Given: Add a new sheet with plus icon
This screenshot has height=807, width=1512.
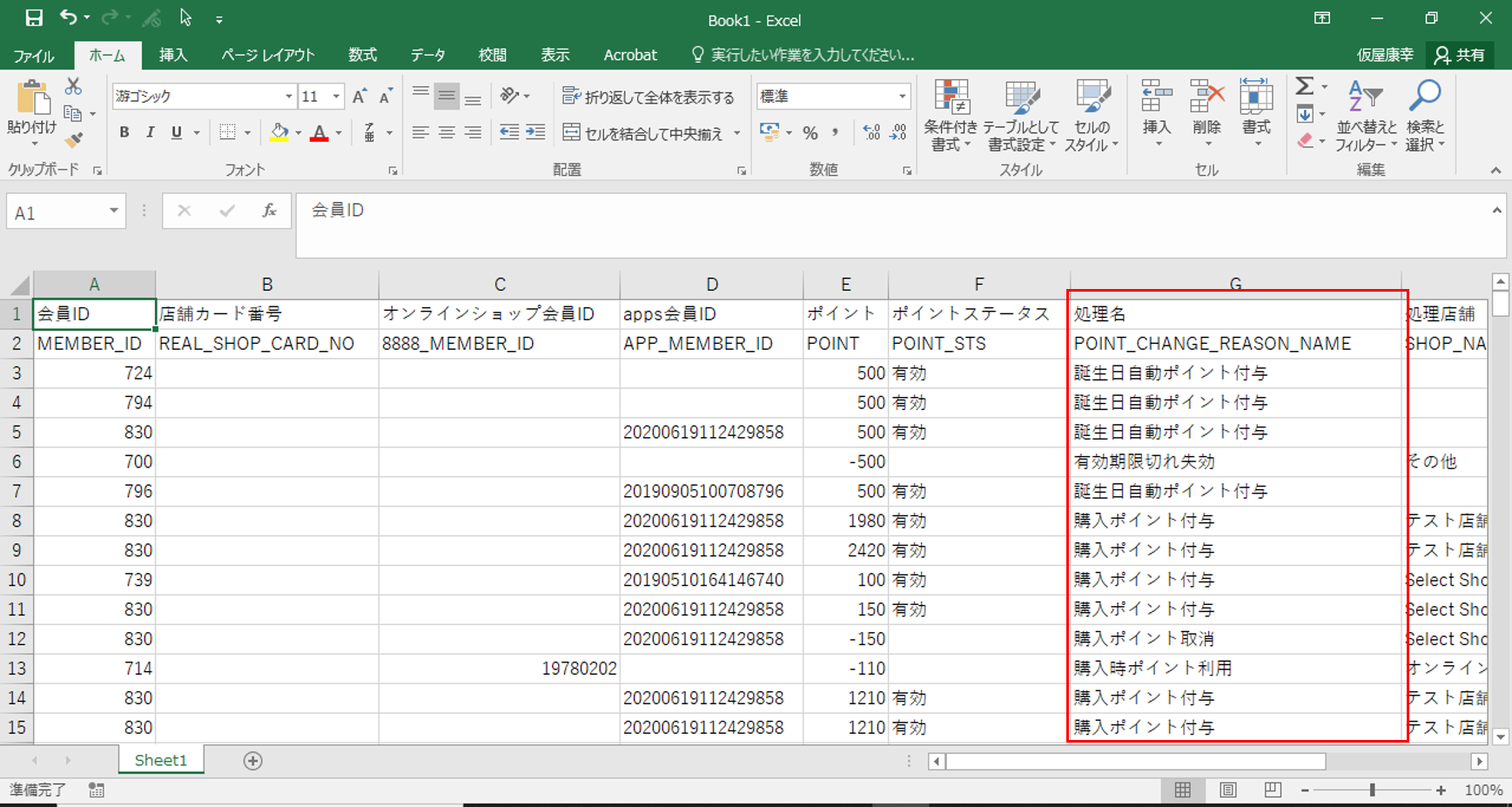Looking at the screenshot, I should pos(252,761).
